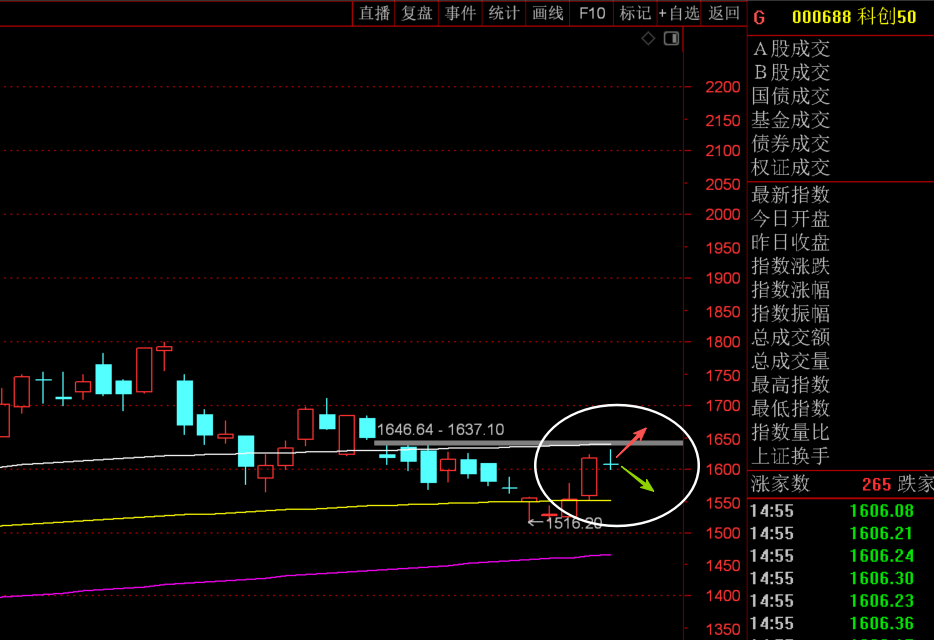934x640 pixels.
Task: Click the 最高指数 label
Action: click(790, 385)
